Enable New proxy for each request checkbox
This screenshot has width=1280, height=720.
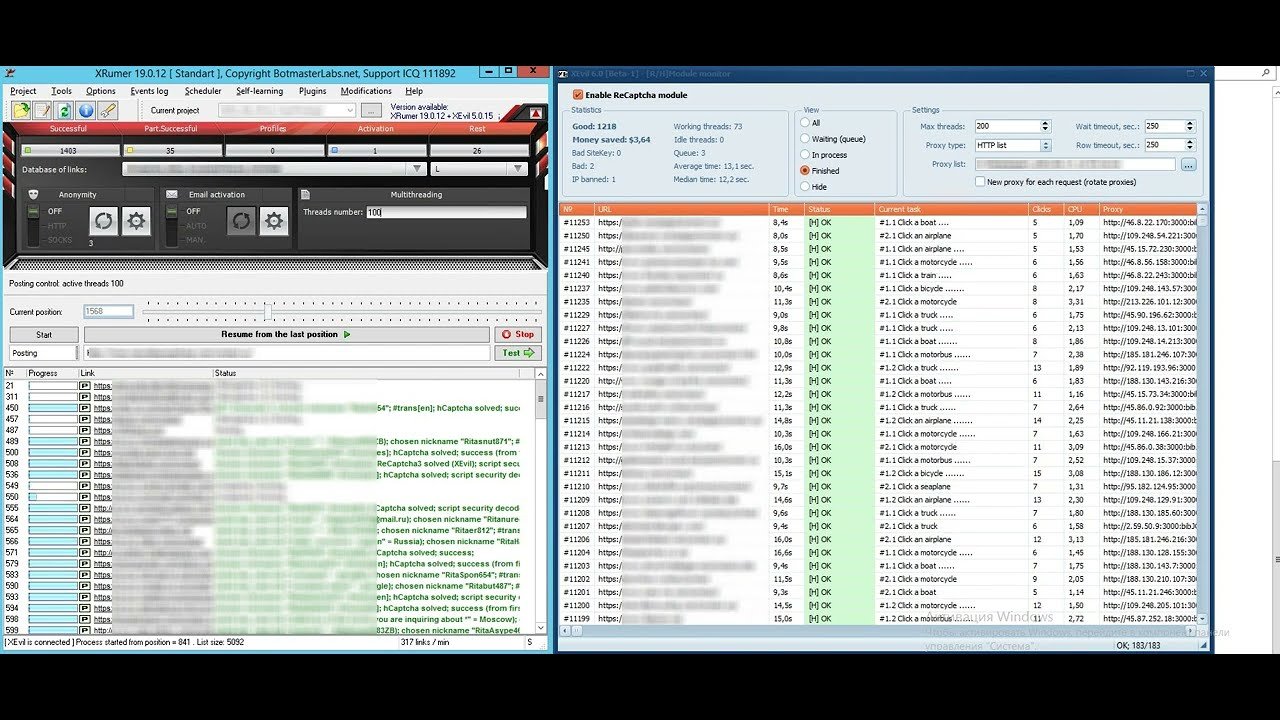point(980,182)
